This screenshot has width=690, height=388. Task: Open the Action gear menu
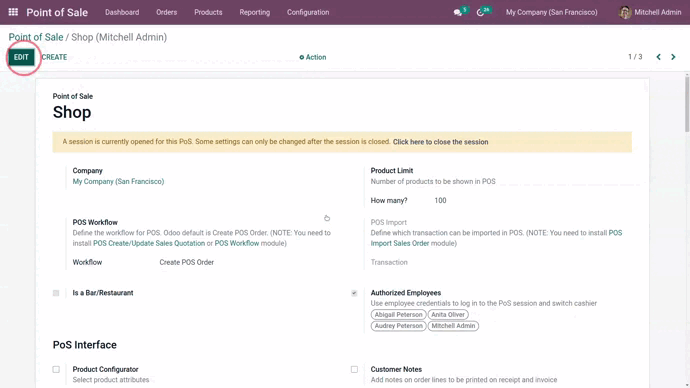point(313,57)
